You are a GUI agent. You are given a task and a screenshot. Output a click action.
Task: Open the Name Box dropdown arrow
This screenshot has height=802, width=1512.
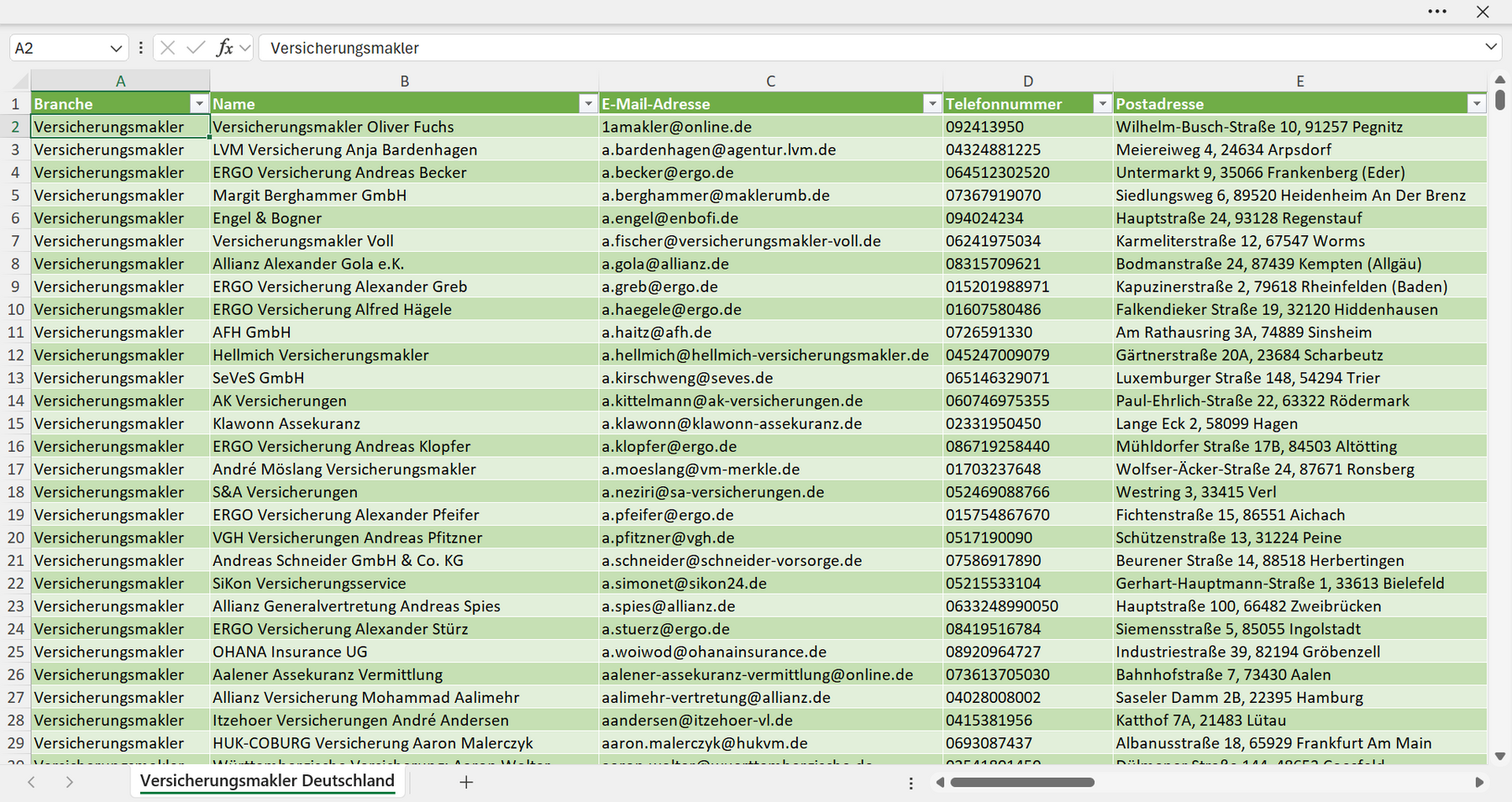click(116, 49)
